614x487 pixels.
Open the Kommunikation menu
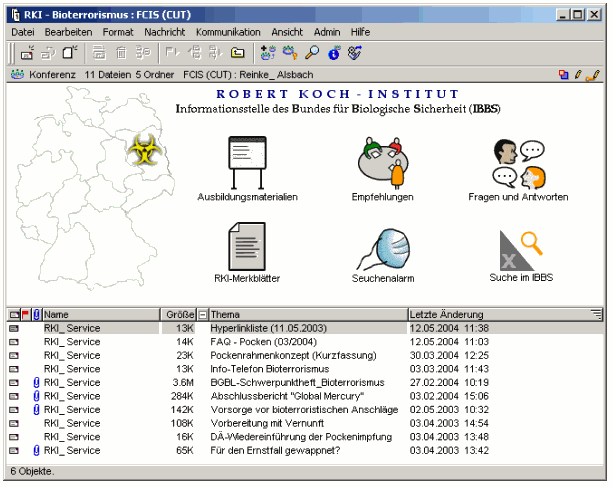coord(228,32)
